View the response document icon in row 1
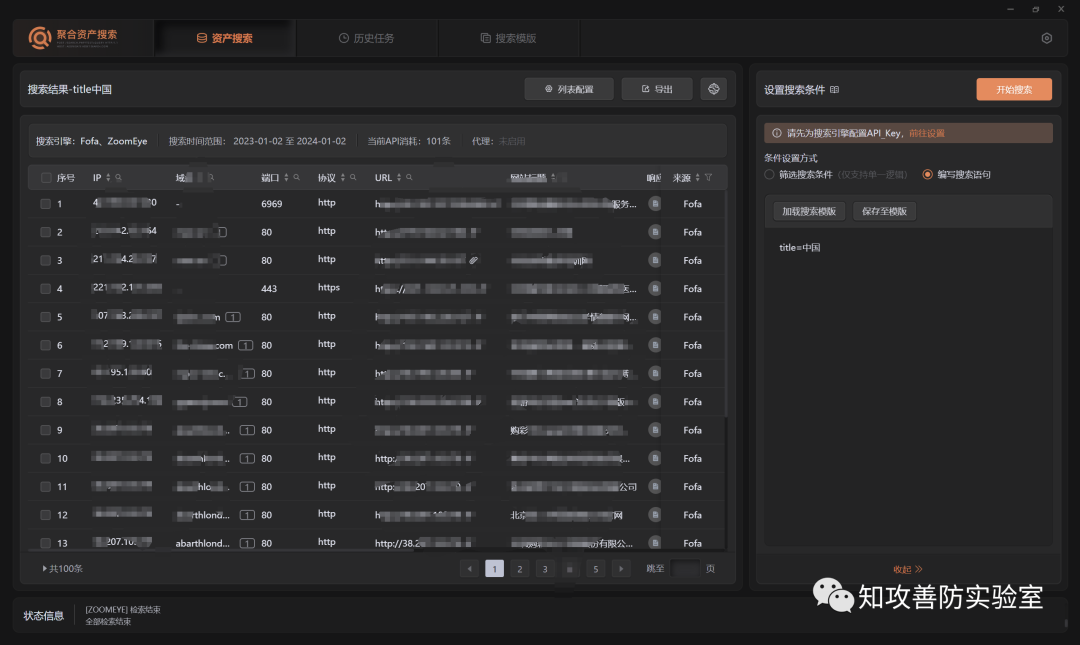The image size is (1080, 645). tap(655, 204)
